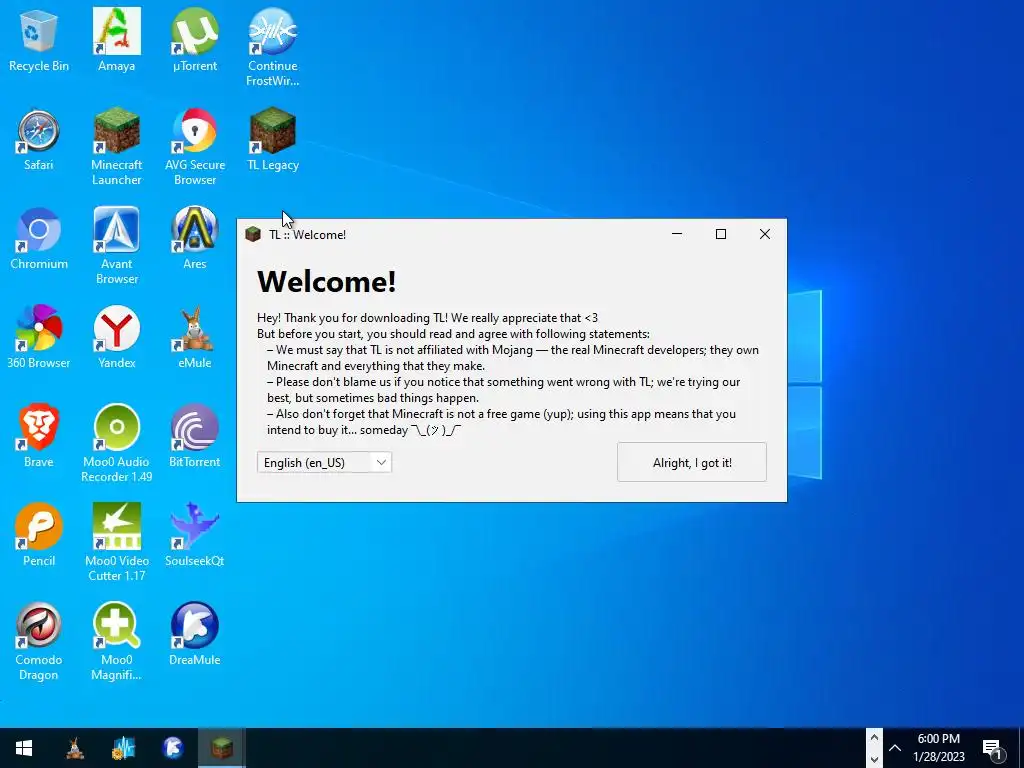
Task: Minimize the TL Welcome window
Action: click(x=677, y=234)
